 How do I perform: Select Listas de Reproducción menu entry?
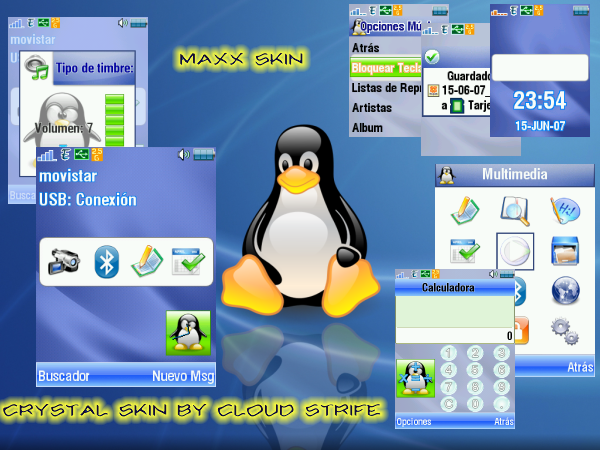click(x=386, y=88)
